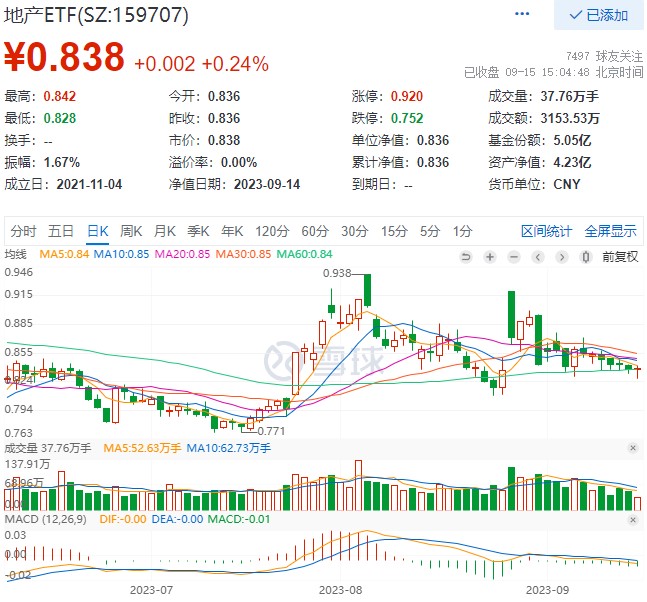Click the volume MA10:62.73万手 label
Viewport: 647px width, 602px height.
coord(229,448)
